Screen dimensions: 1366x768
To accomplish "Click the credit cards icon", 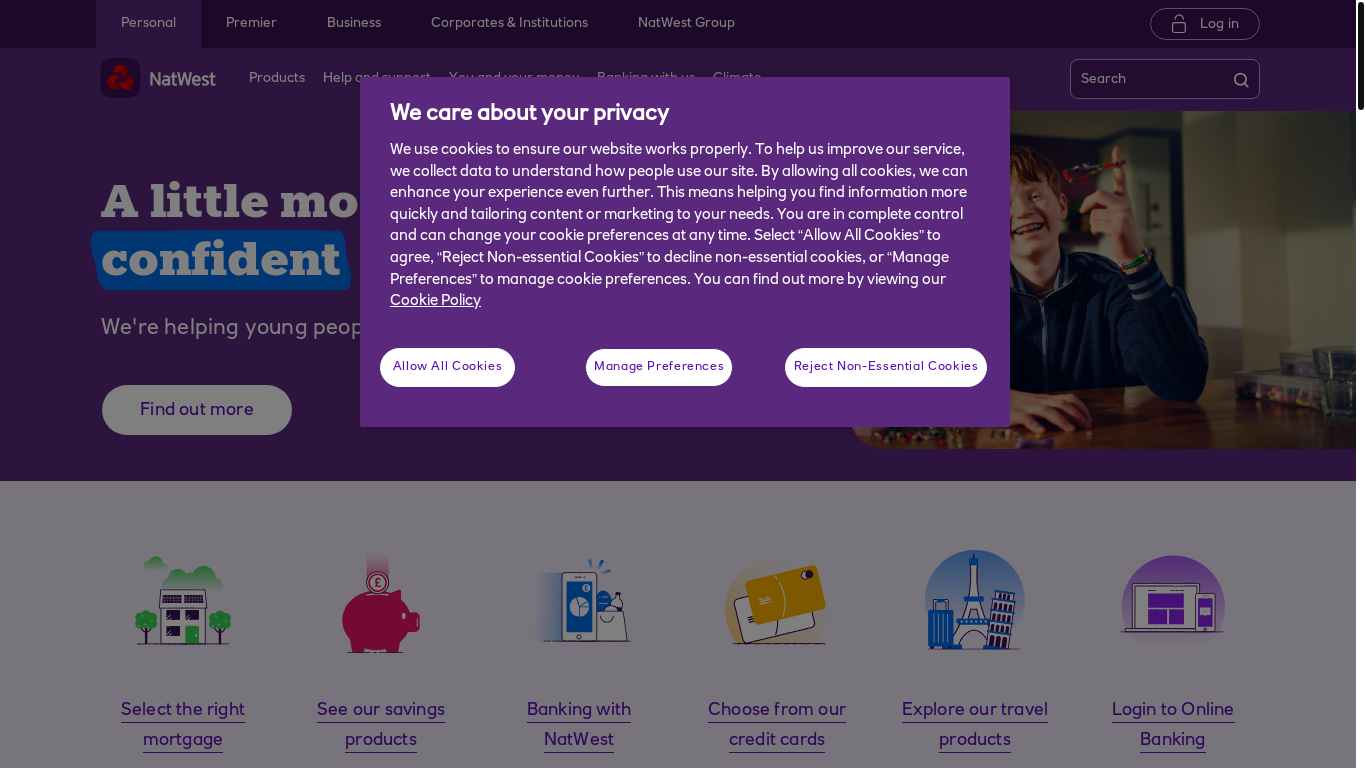I will tap(777, 604).
